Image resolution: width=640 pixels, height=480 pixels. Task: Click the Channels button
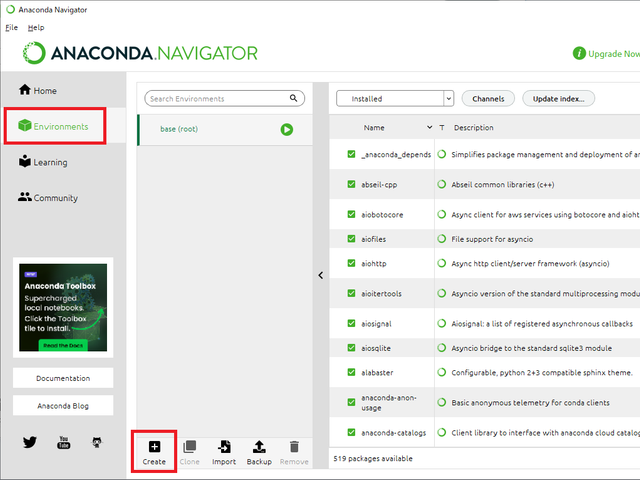pyautogui.click(x=488, y=98)
